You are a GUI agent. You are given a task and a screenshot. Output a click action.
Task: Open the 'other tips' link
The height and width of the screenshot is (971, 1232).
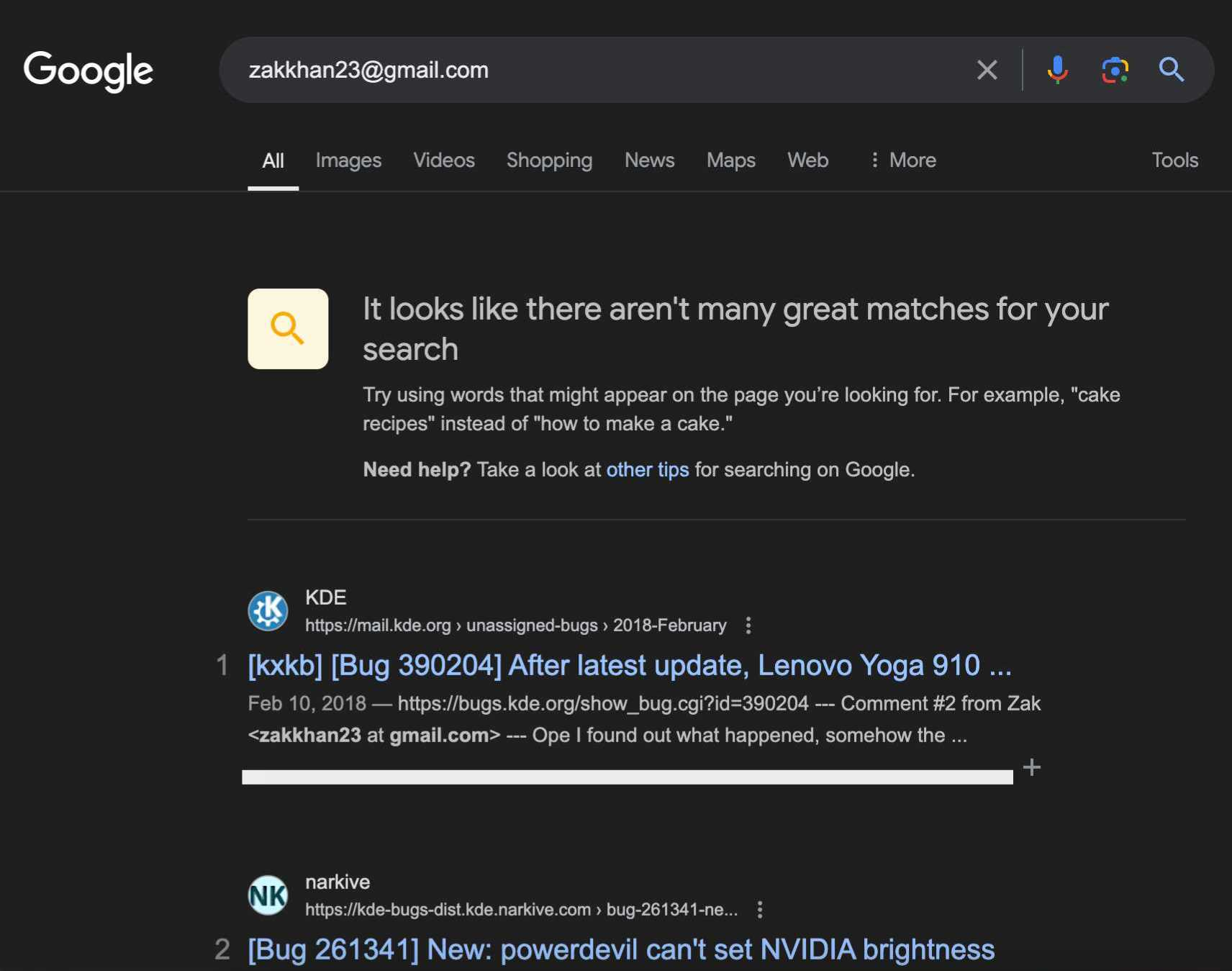(647, 469)
